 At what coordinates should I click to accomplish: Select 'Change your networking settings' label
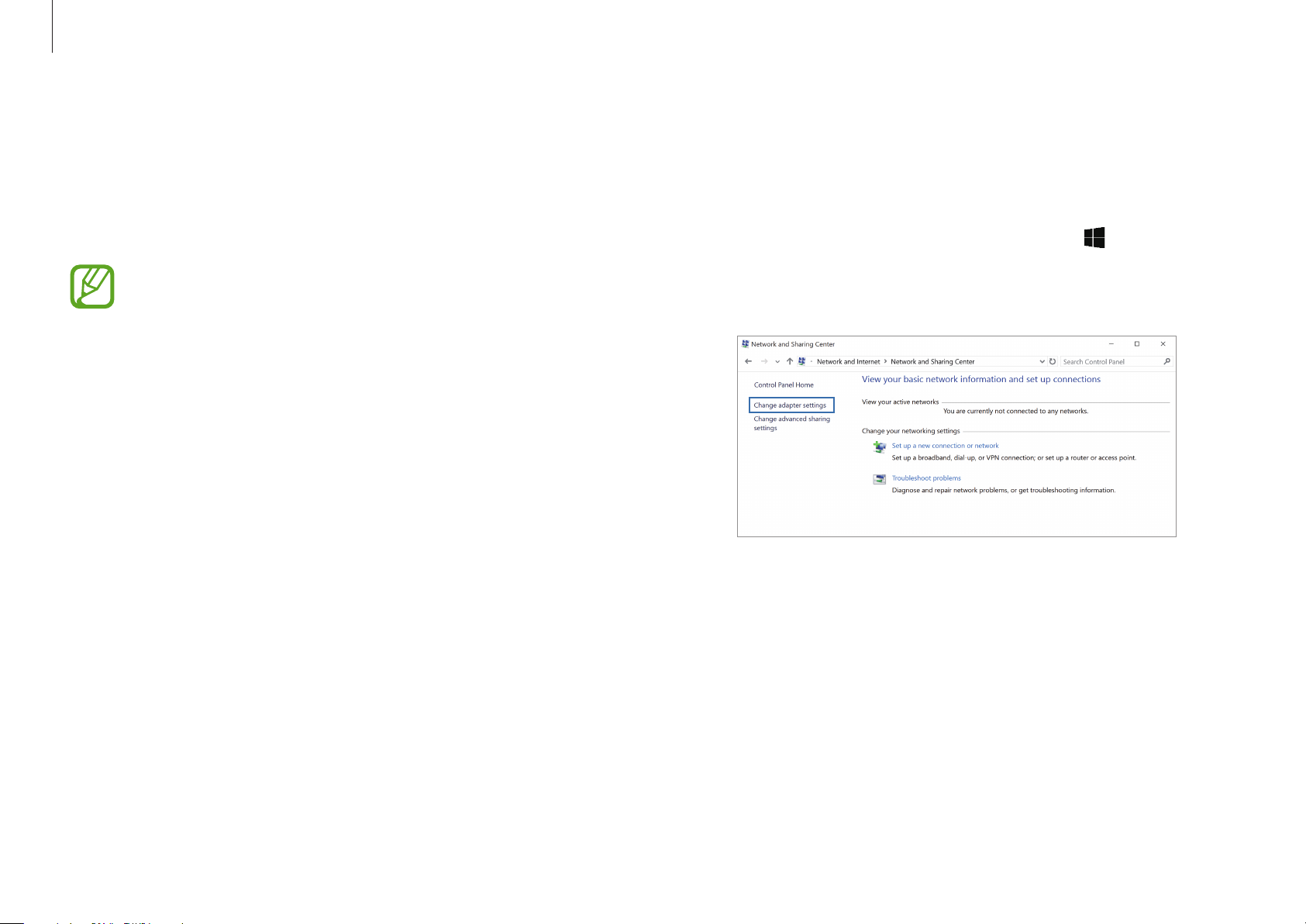coord(911,431)
